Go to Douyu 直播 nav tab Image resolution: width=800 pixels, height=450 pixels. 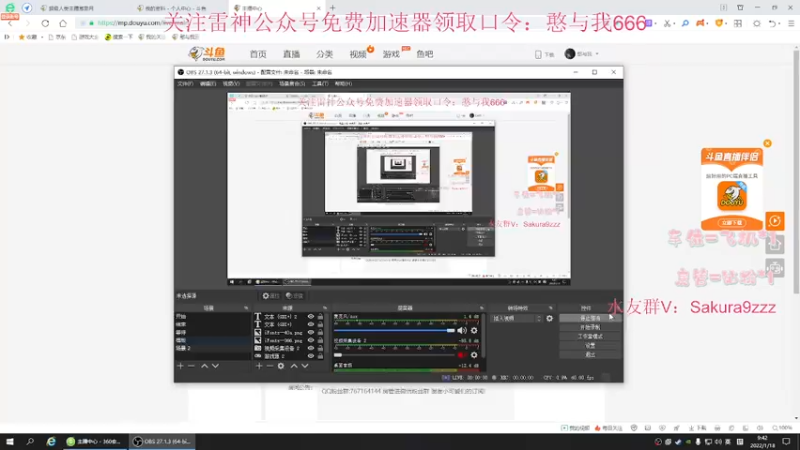point(291,54)
